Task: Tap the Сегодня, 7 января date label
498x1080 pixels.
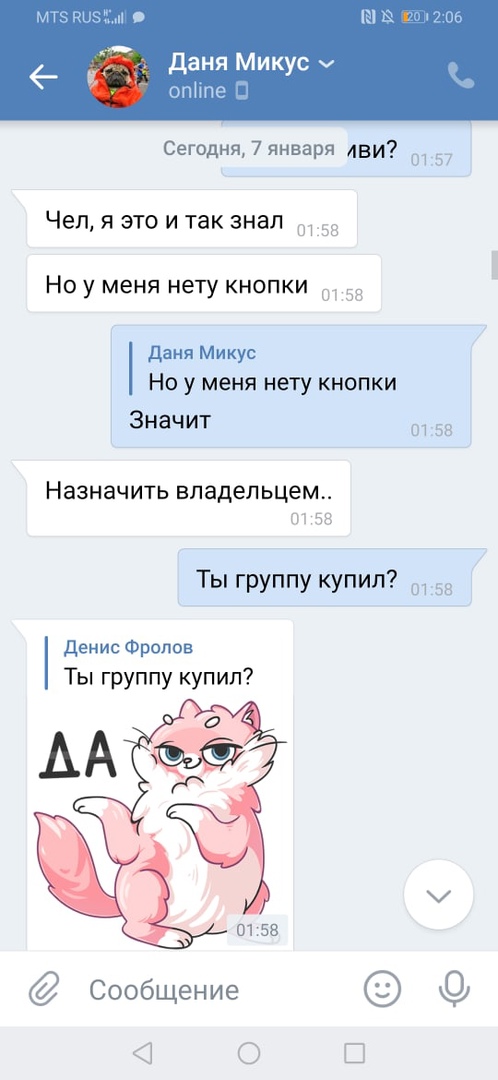Action: [248, 148]
